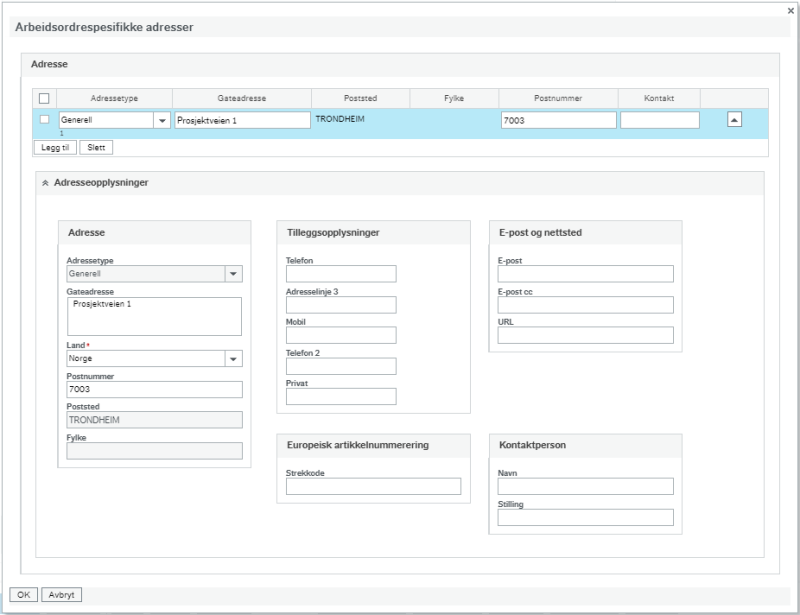This screenshot has height=615, width=800.
Task: Click the Mobil input field
Action: 341,335
